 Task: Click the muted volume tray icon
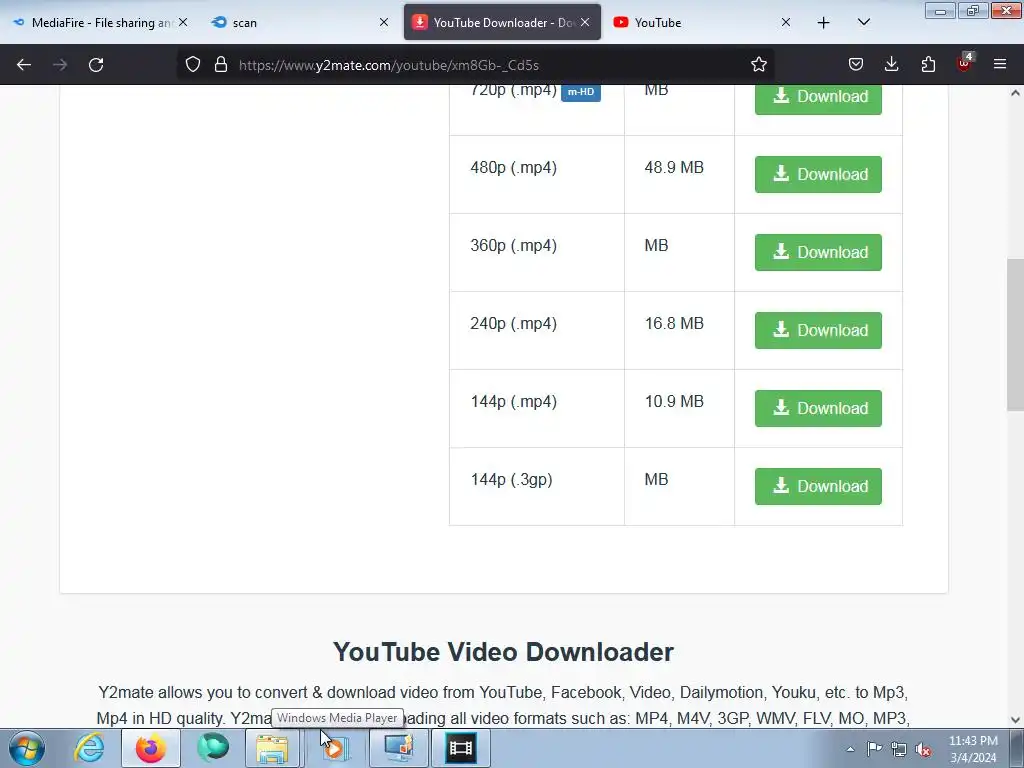(923, 750)
